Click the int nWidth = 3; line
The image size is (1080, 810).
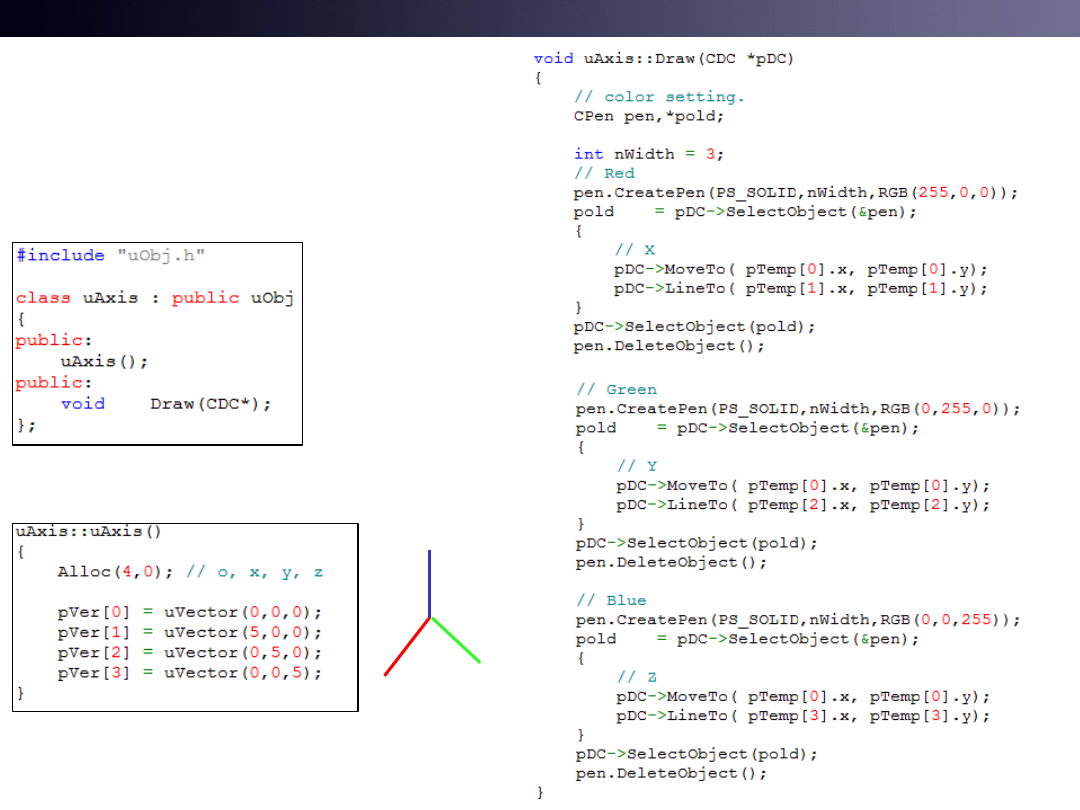648,154
